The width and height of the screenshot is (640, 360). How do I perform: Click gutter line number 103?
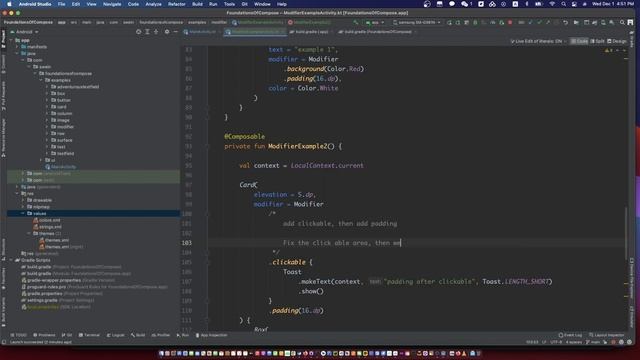tap(187, 243)
